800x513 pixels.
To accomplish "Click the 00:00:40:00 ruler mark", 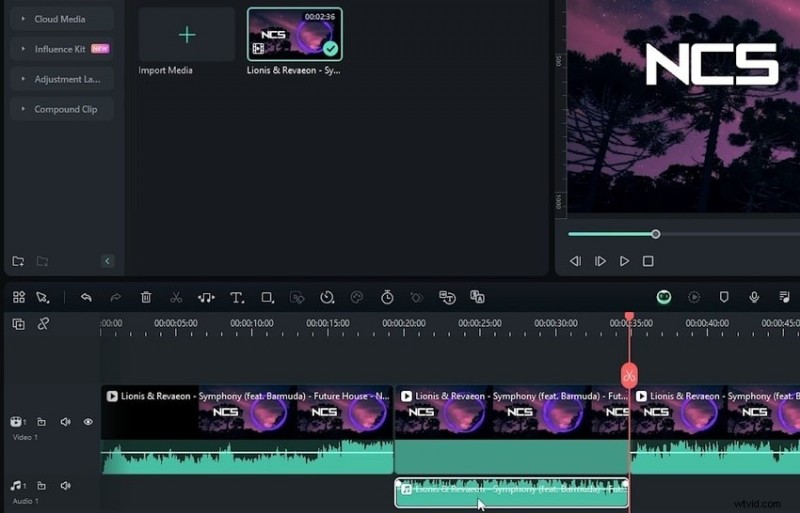I will coord(707,323).
